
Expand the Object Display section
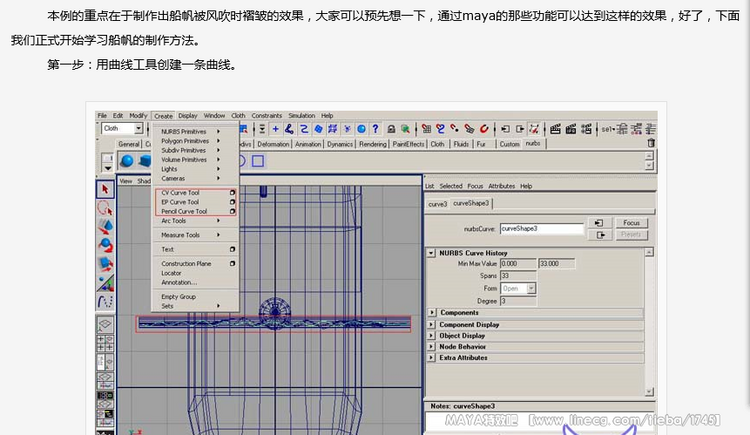[x=432, y=336]
